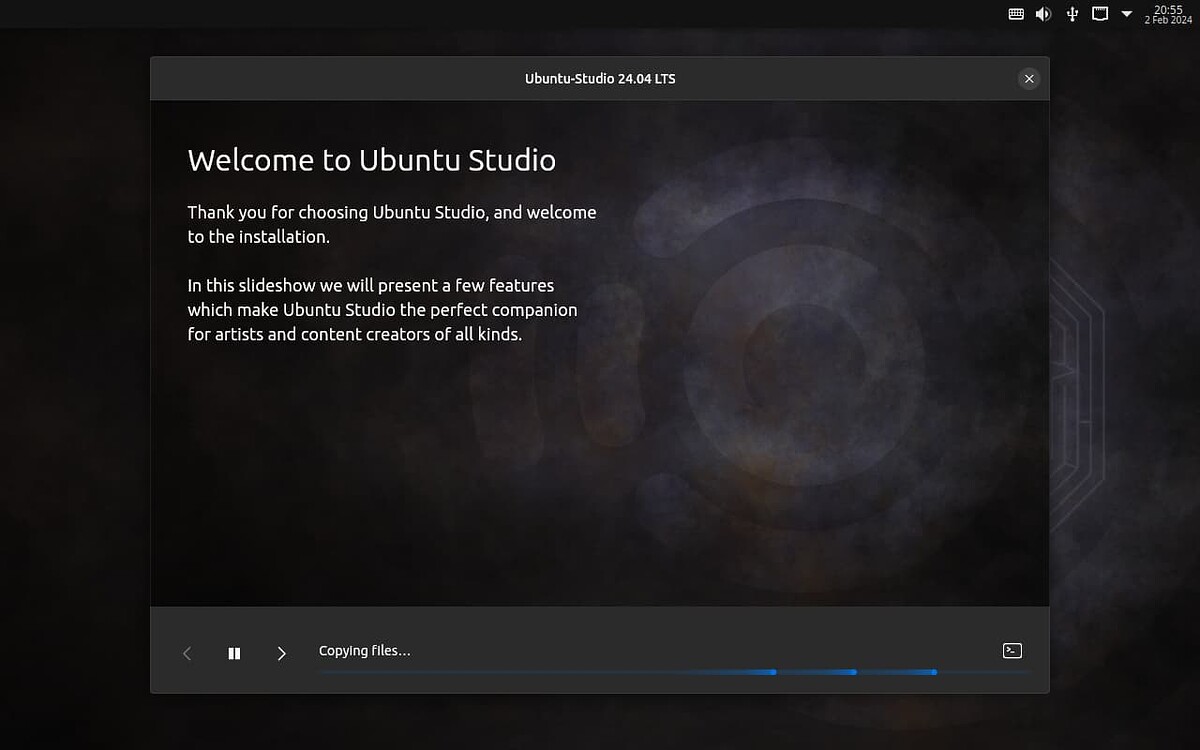Open the hidden icons chevron in the panel

click(x=1127, y=14)
